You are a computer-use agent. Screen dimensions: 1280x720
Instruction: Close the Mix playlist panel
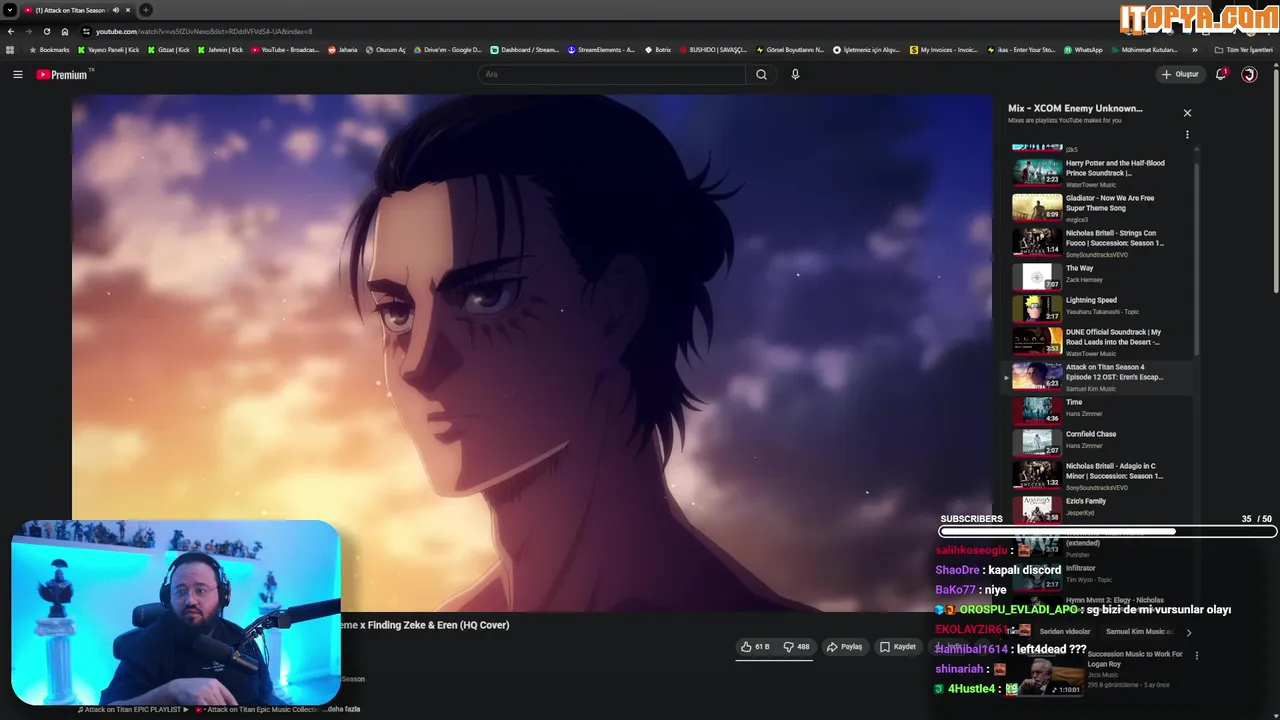point(1187,113)
